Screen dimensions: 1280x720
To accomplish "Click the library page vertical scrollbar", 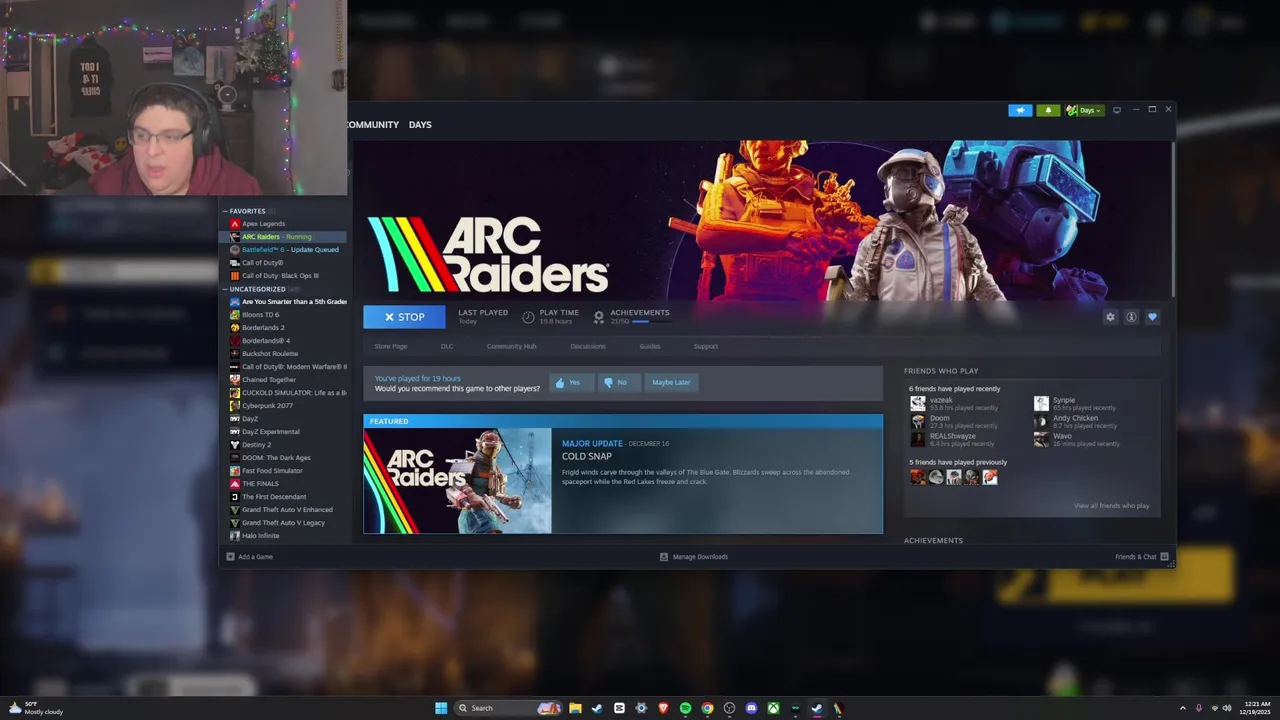I will tap(1172, 220).
